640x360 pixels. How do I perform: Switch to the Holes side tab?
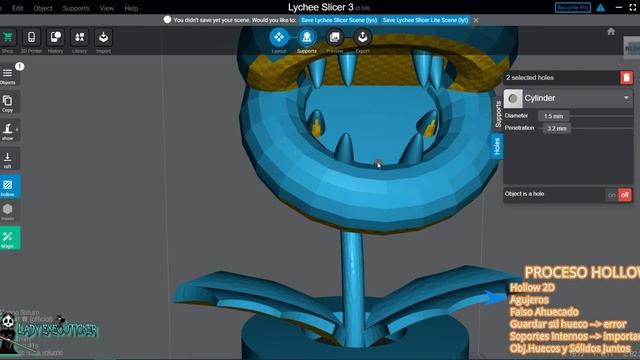(497, 146)
